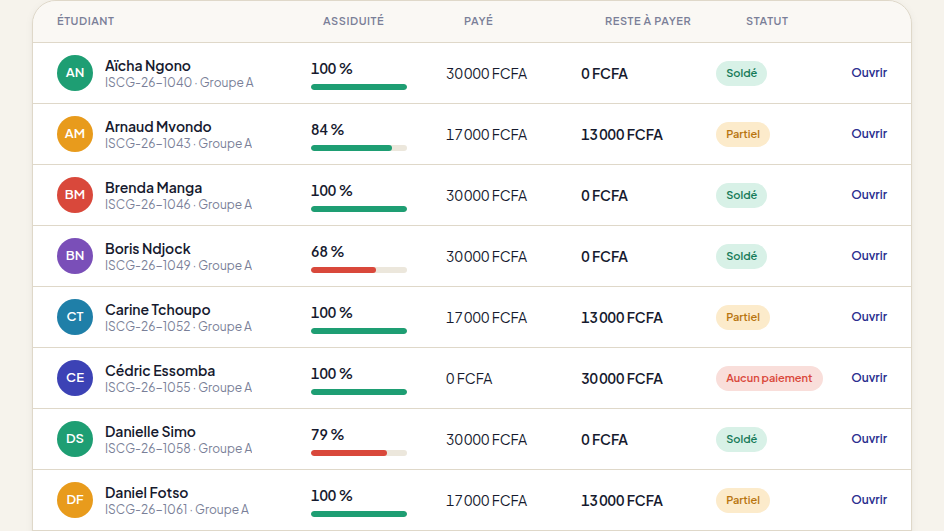This screenshot has height=531, width=944.
Task: Click ID ISCG-26-1055 · Groupe A
Action: [179, 388]
